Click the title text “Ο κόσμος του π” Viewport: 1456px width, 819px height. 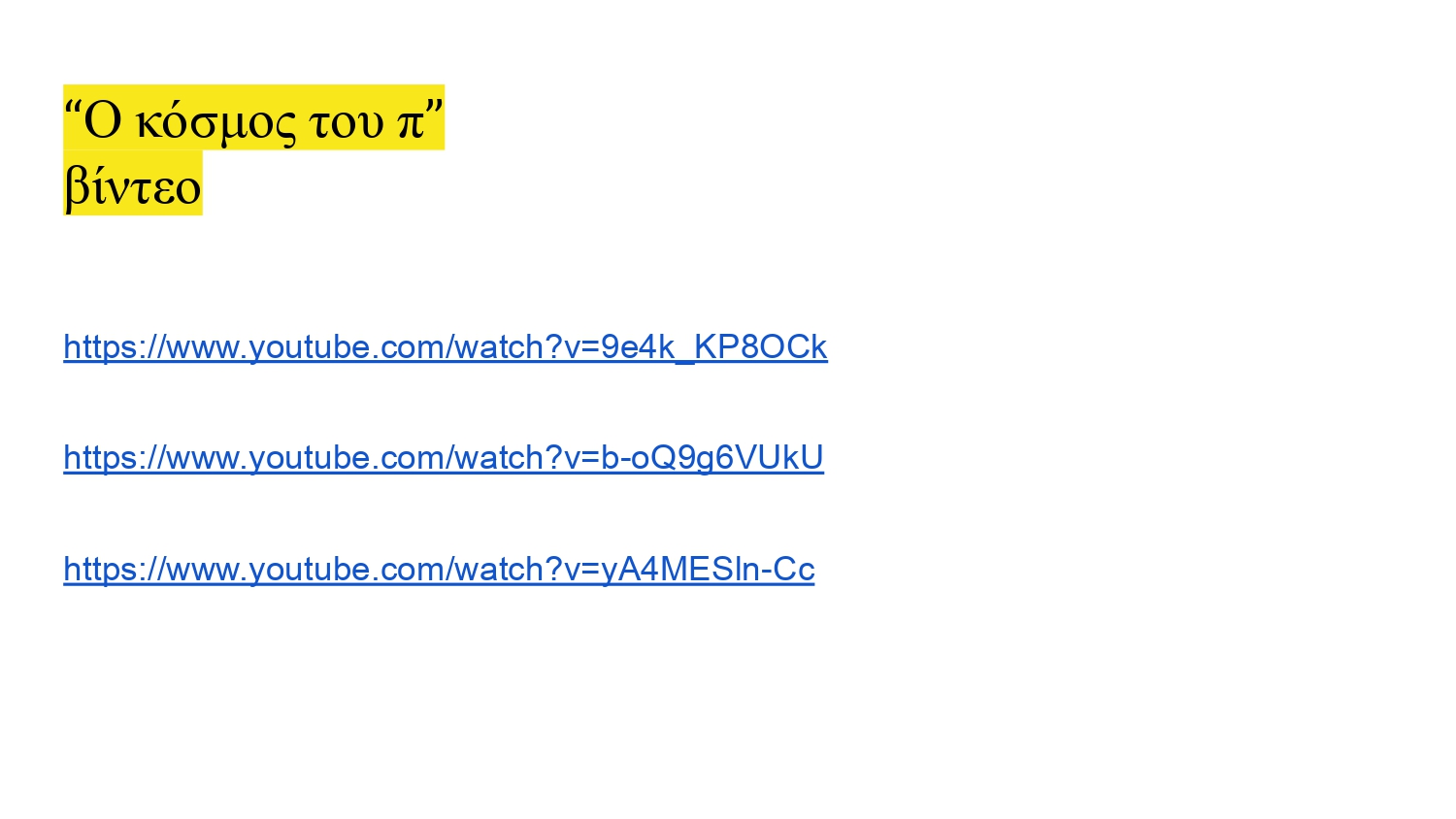[x=253, y=119]
